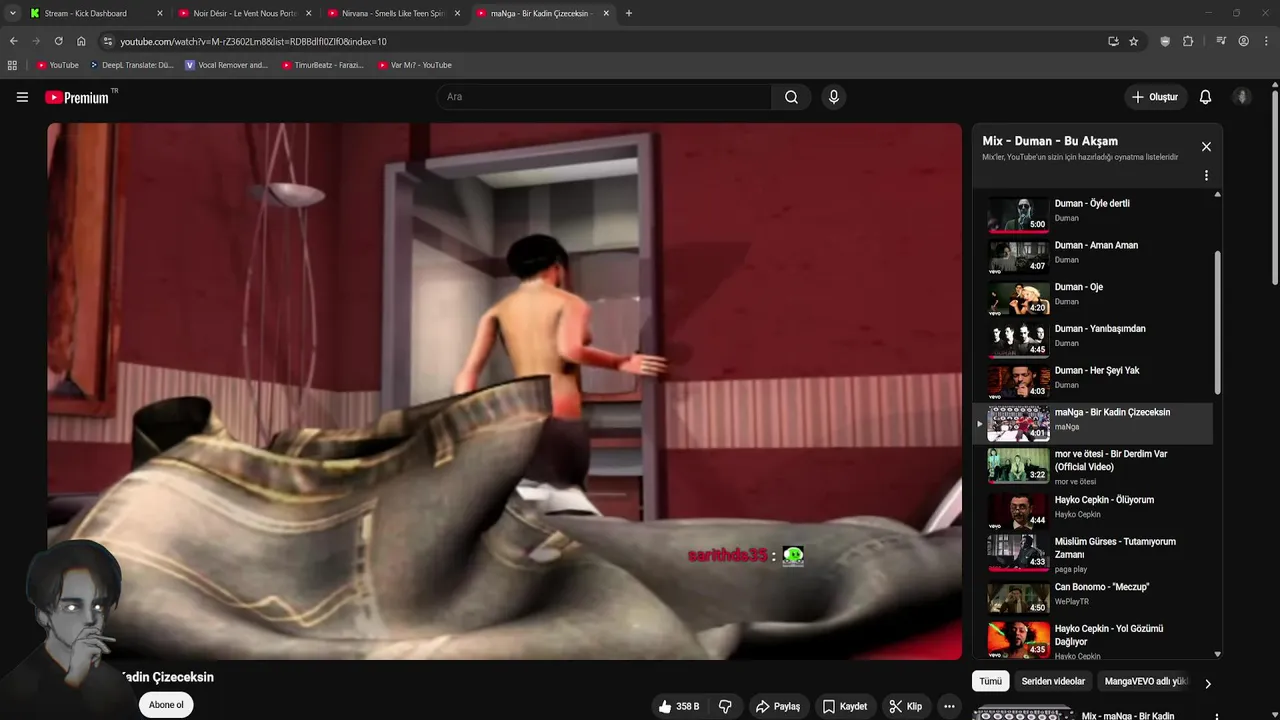Open the YouTube bookmark
This screenshot has height=720, width=1280.
pos(57,65)
